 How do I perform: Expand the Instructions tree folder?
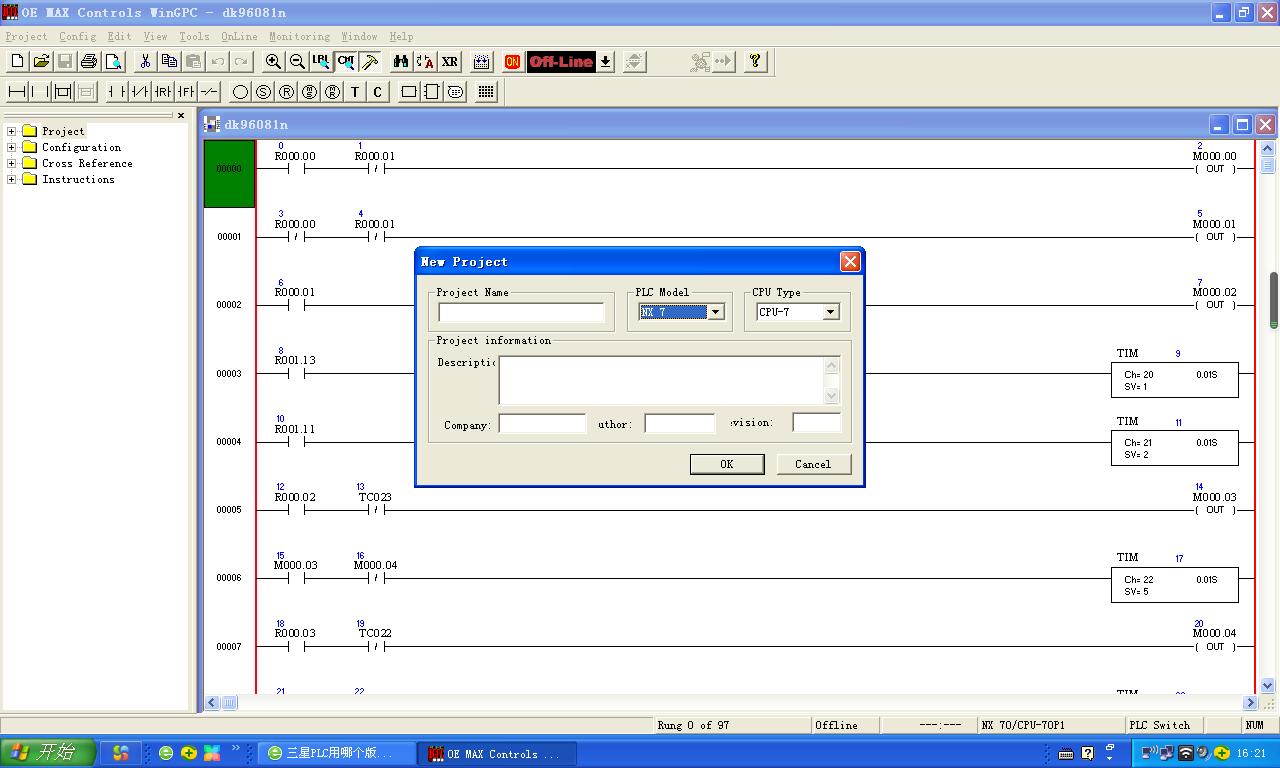pos(12,179)
